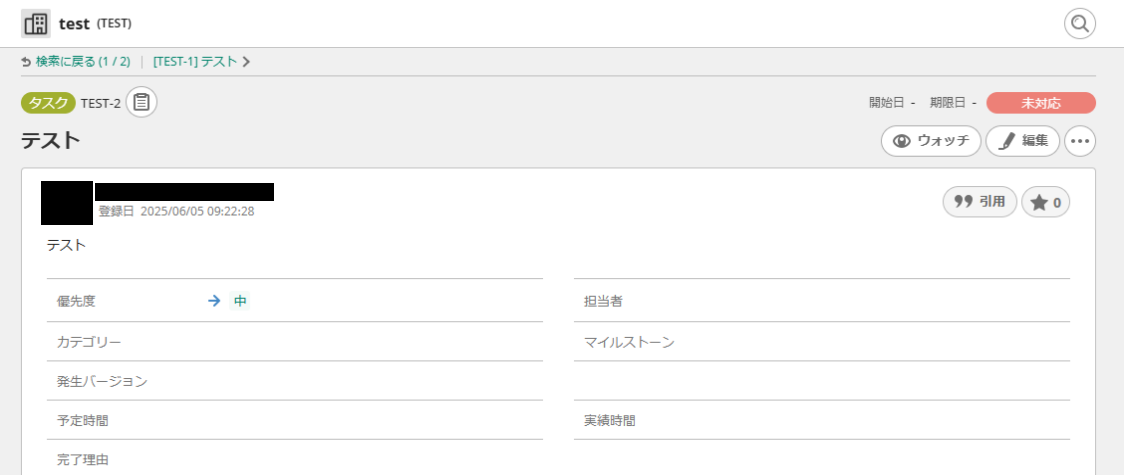
Task: Click the project building icon
Action: click(36, 23)
